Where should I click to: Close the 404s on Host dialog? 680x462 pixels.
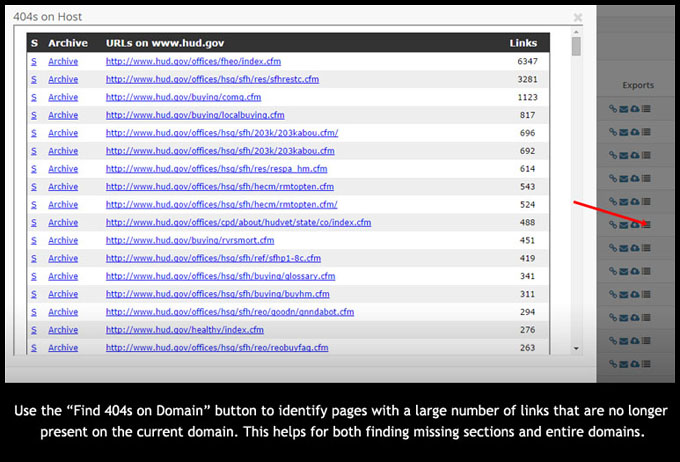pyautogui.click(x=577, y=17)
